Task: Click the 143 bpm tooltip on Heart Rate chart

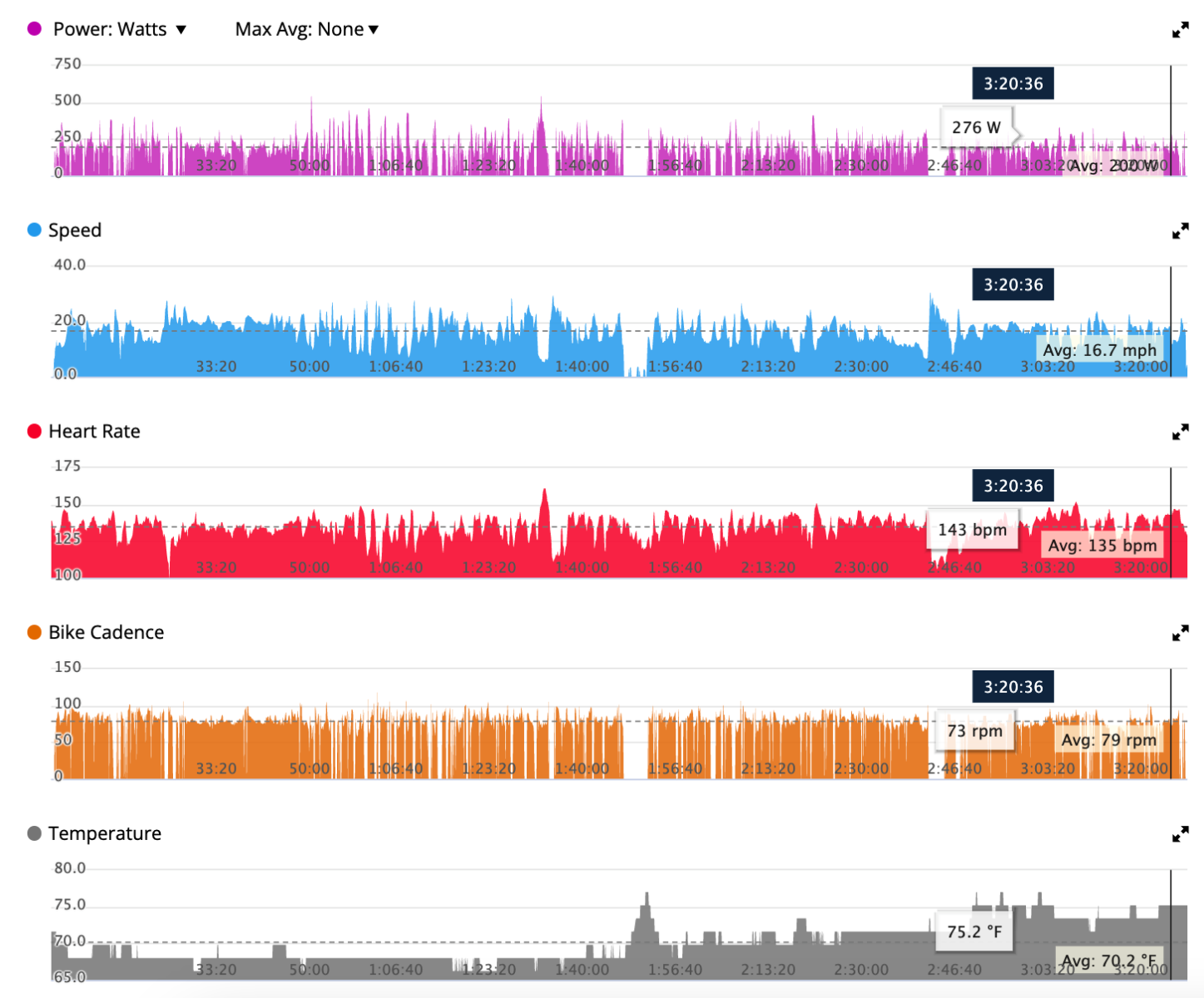Action: pyautogui.click(x=972, y=530)
